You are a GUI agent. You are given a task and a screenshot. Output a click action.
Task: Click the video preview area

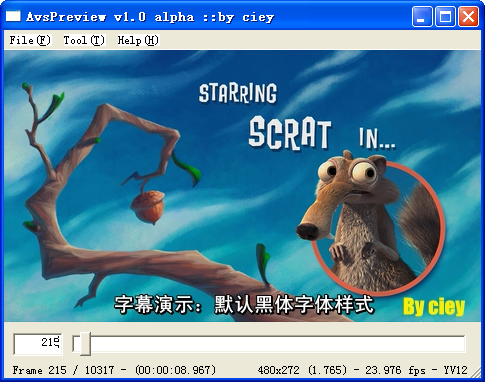pyautogui.click(x=242, y=186)
